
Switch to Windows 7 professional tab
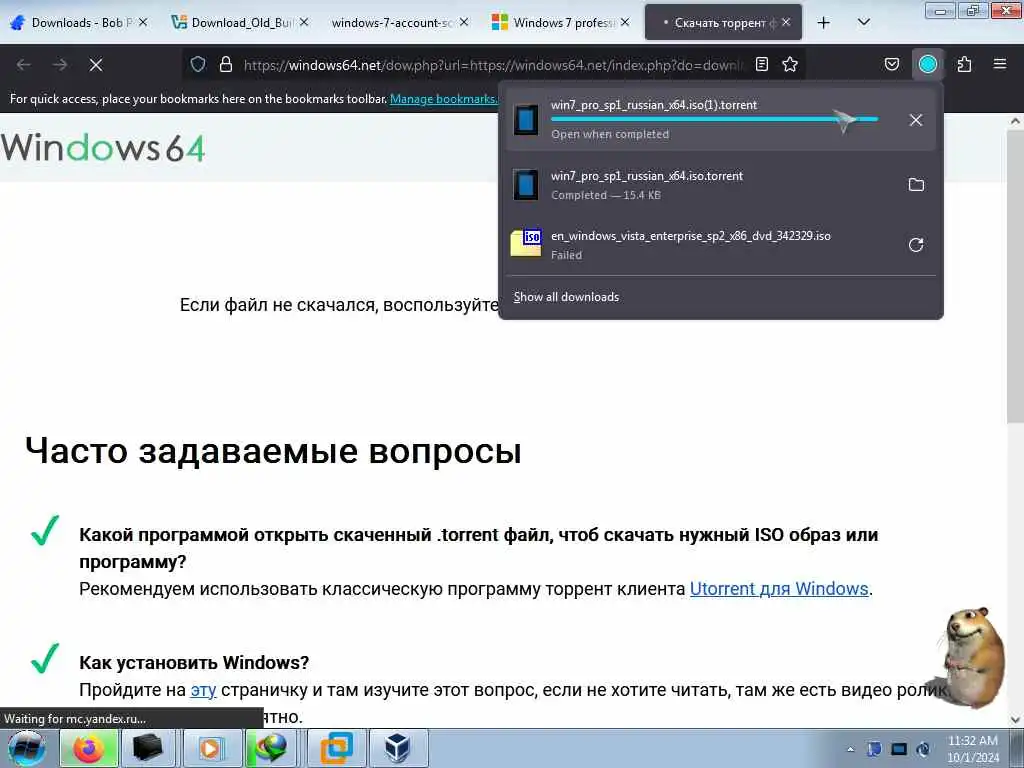pyautogui.click(x=560, y=23)
